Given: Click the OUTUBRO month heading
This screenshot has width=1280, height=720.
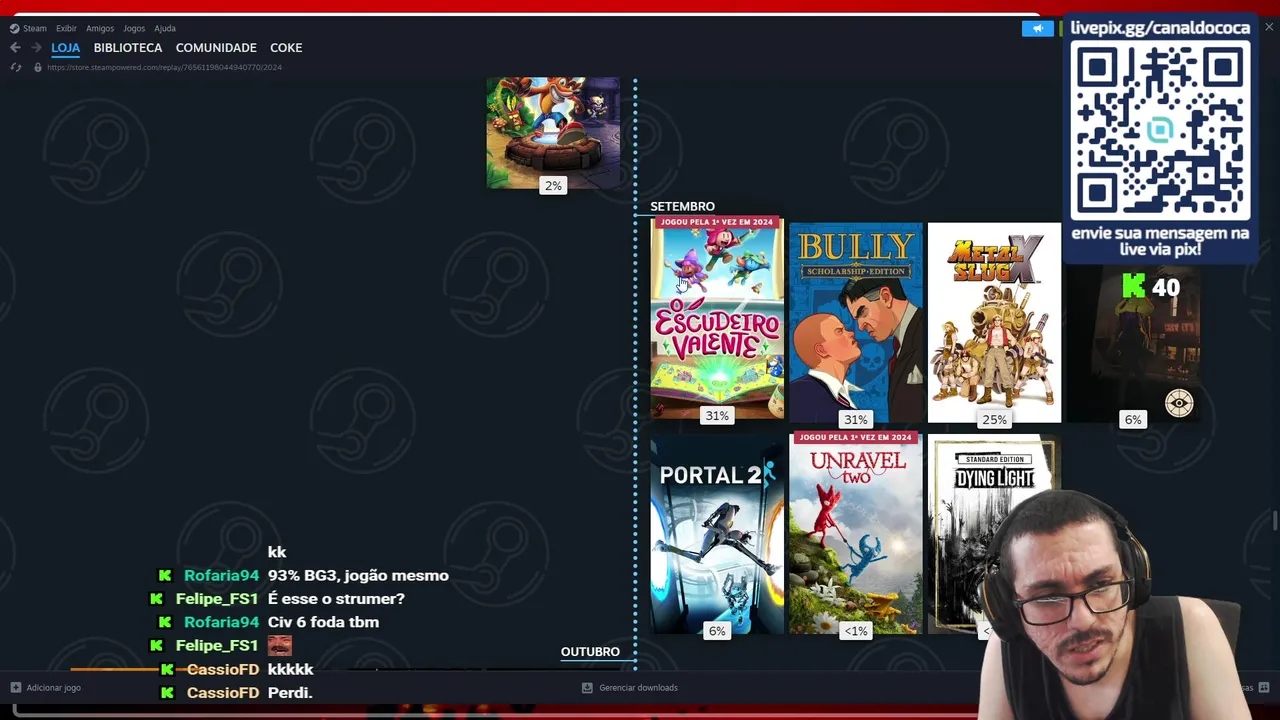Looking at the screenshot, I should point(590,651).
